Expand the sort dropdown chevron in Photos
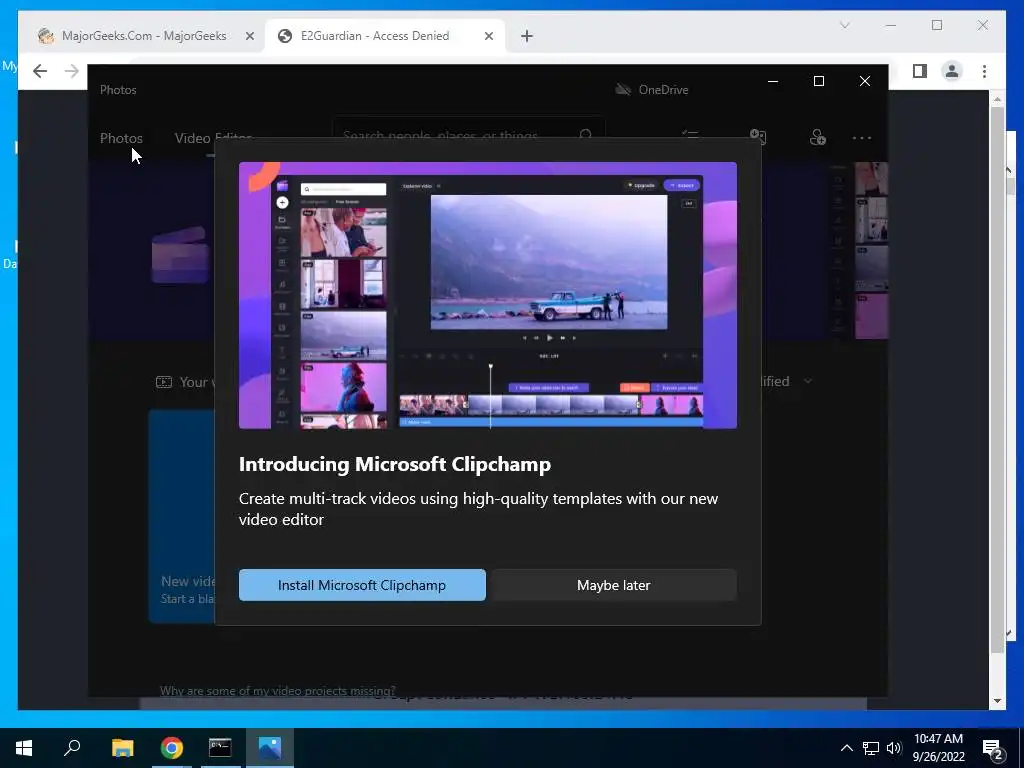 pyautogui.click(x=808, y=381)
